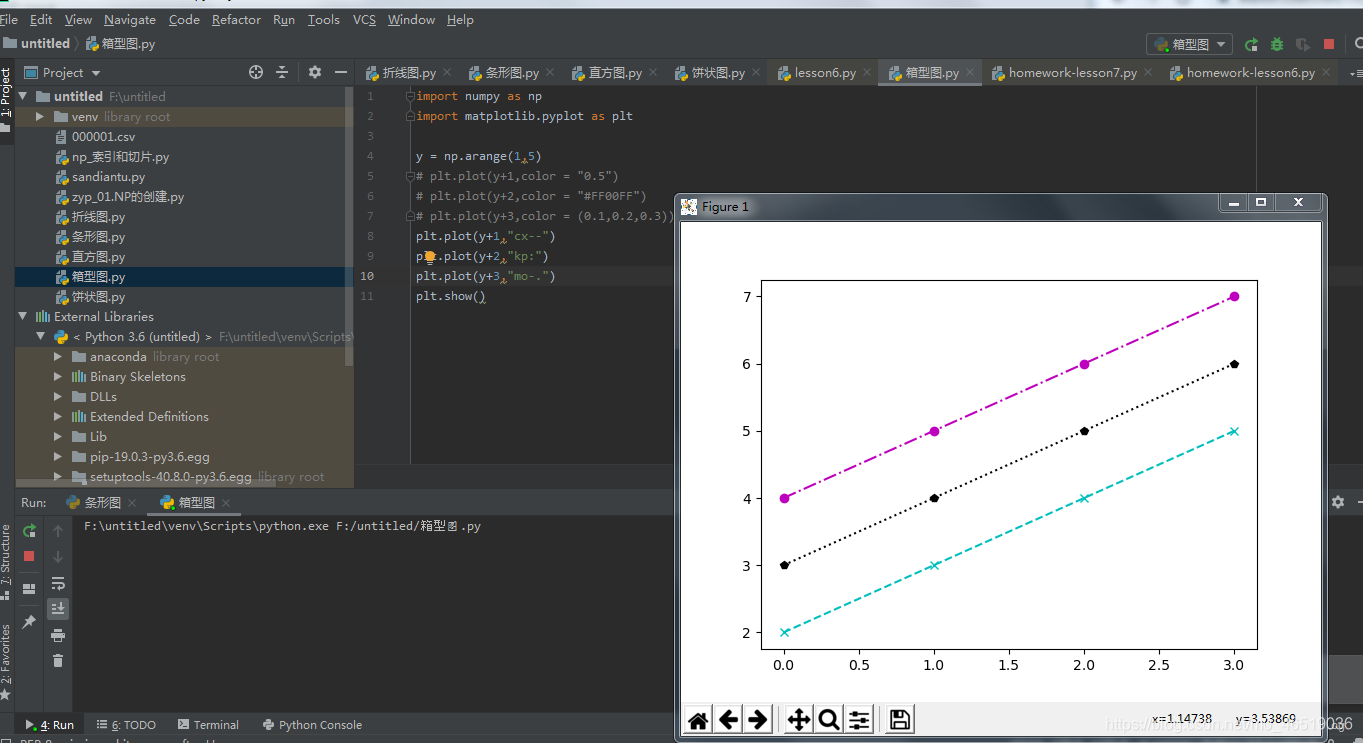Screen dimensions: 1363x743
Task: Click the Home icon in Figure 1 toolbar
Action: (x=698, y=719)
